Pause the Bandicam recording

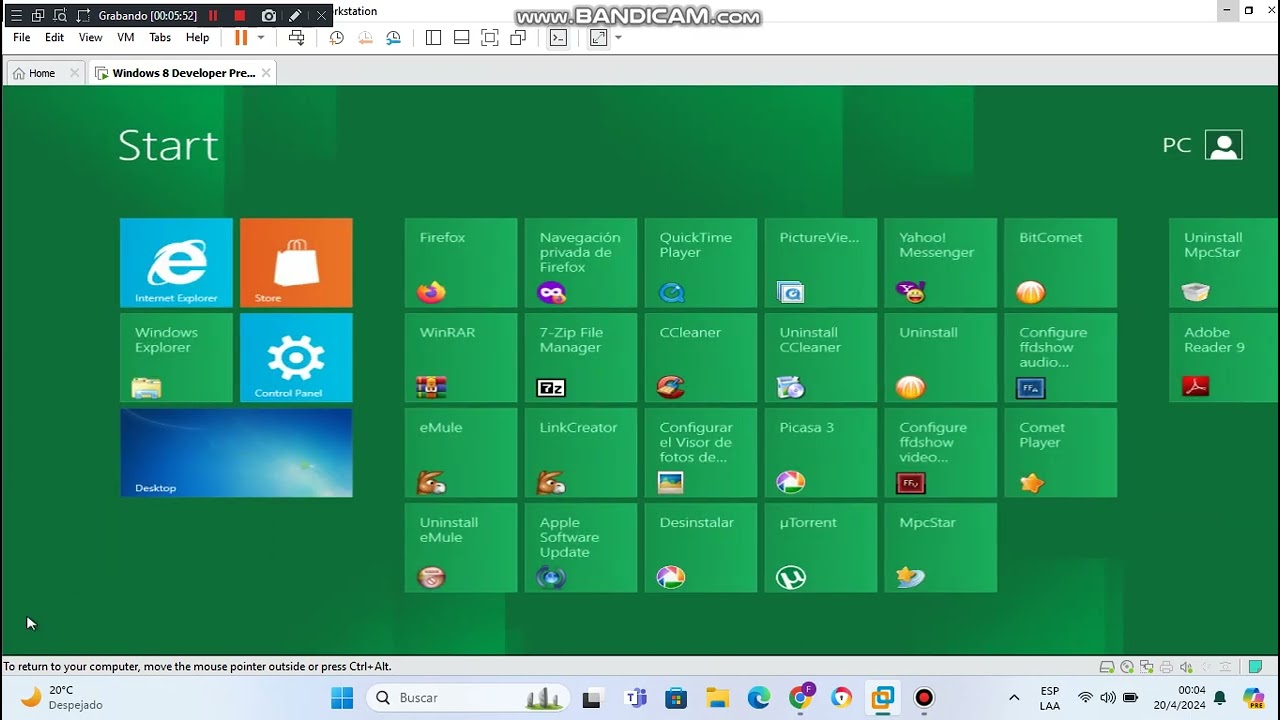213,16
